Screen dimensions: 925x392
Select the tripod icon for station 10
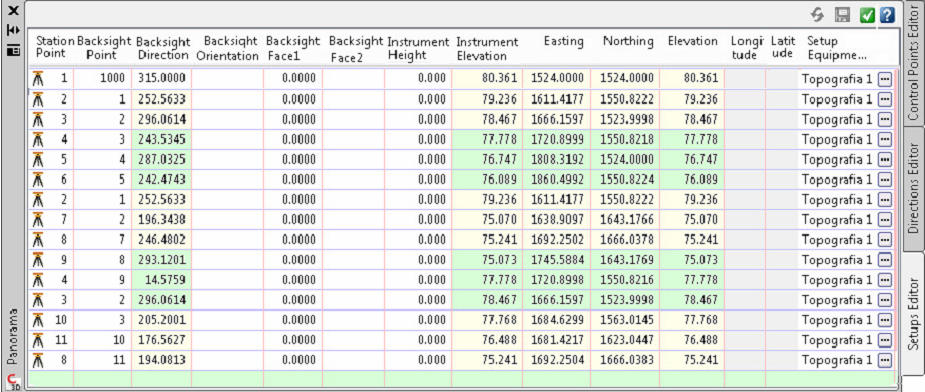(38, 320)
